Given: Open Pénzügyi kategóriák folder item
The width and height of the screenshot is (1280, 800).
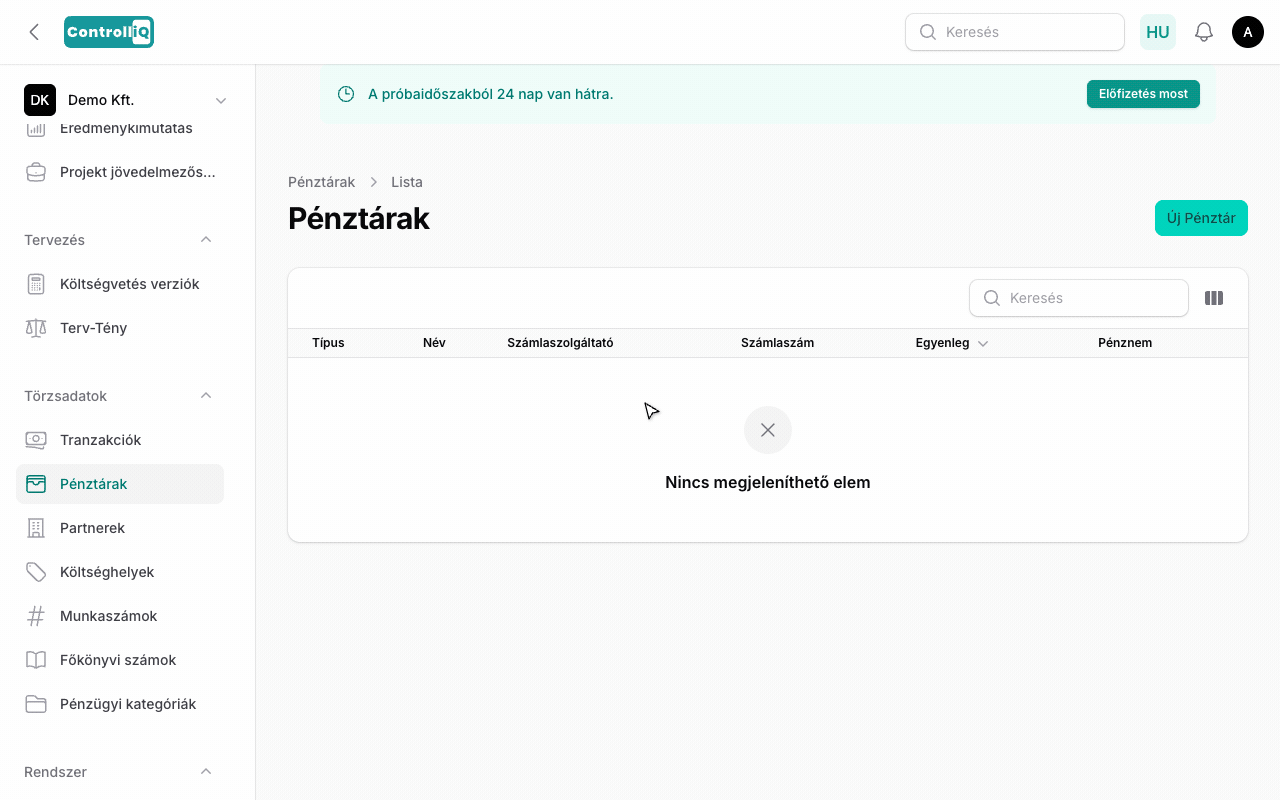Looking at the screenshot, I should pos(120,704).
